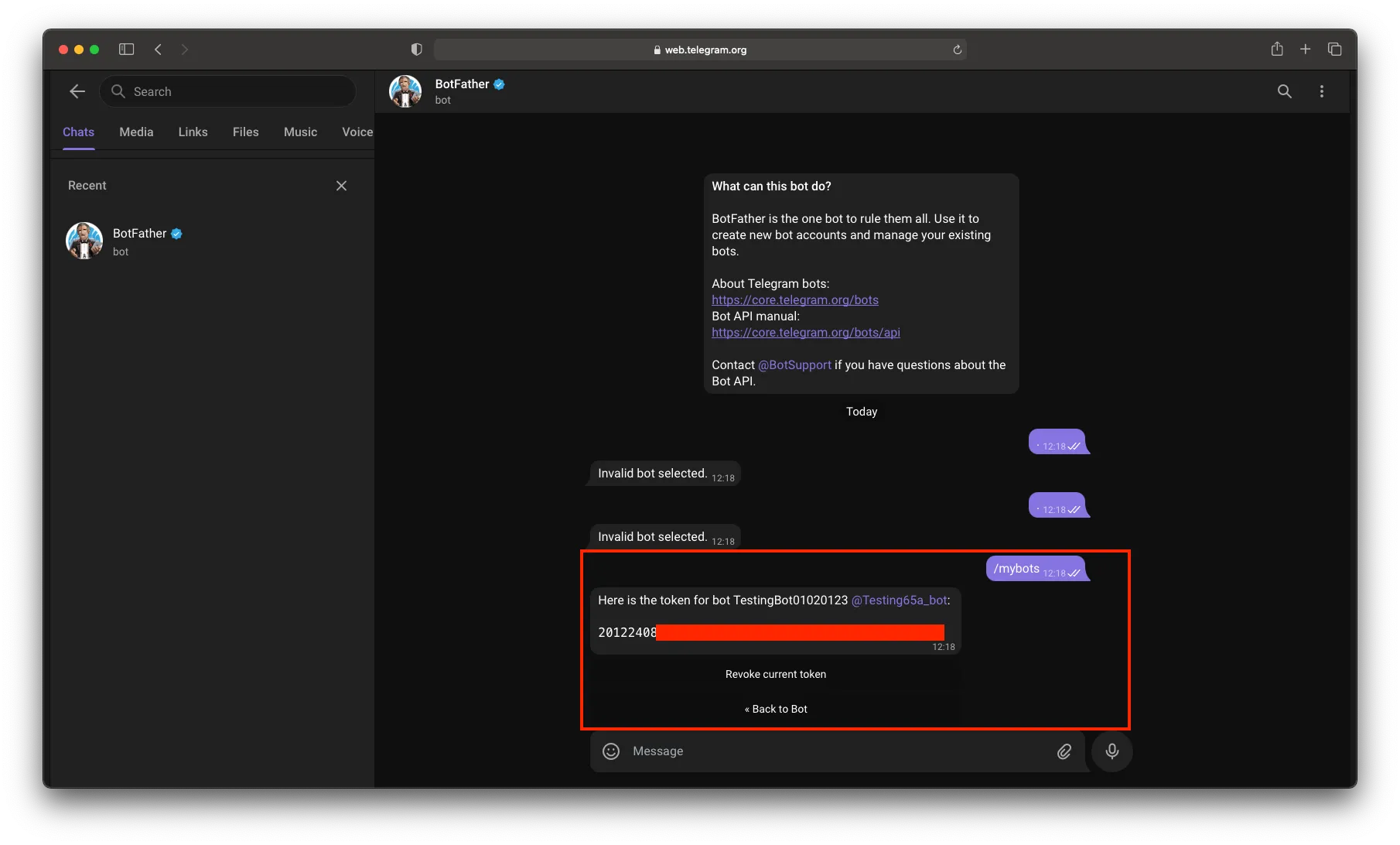Open the @BotSupport mention
The width and height of the screenshot is (1400, 845).
tap(795, 365)
